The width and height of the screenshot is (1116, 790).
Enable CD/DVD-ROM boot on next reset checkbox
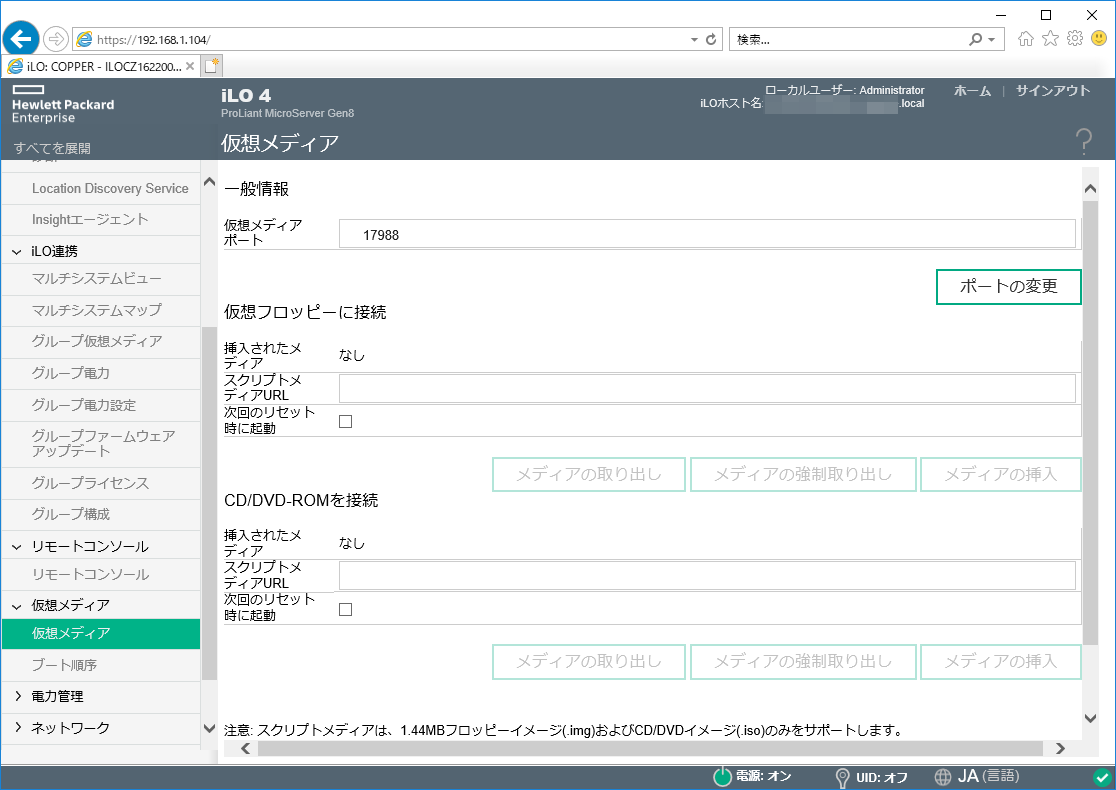tap(346, 609)
